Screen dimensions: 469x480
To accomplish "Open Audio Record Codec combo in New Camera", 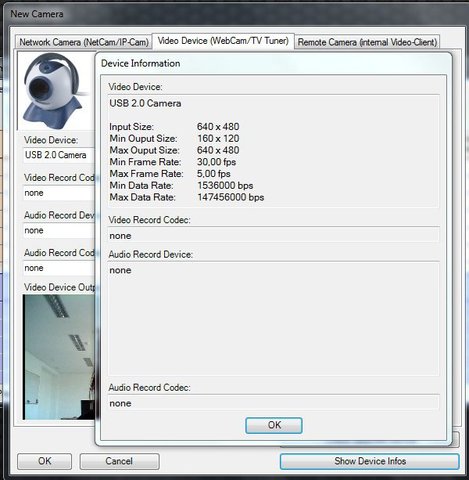I will tap(59, 268).
